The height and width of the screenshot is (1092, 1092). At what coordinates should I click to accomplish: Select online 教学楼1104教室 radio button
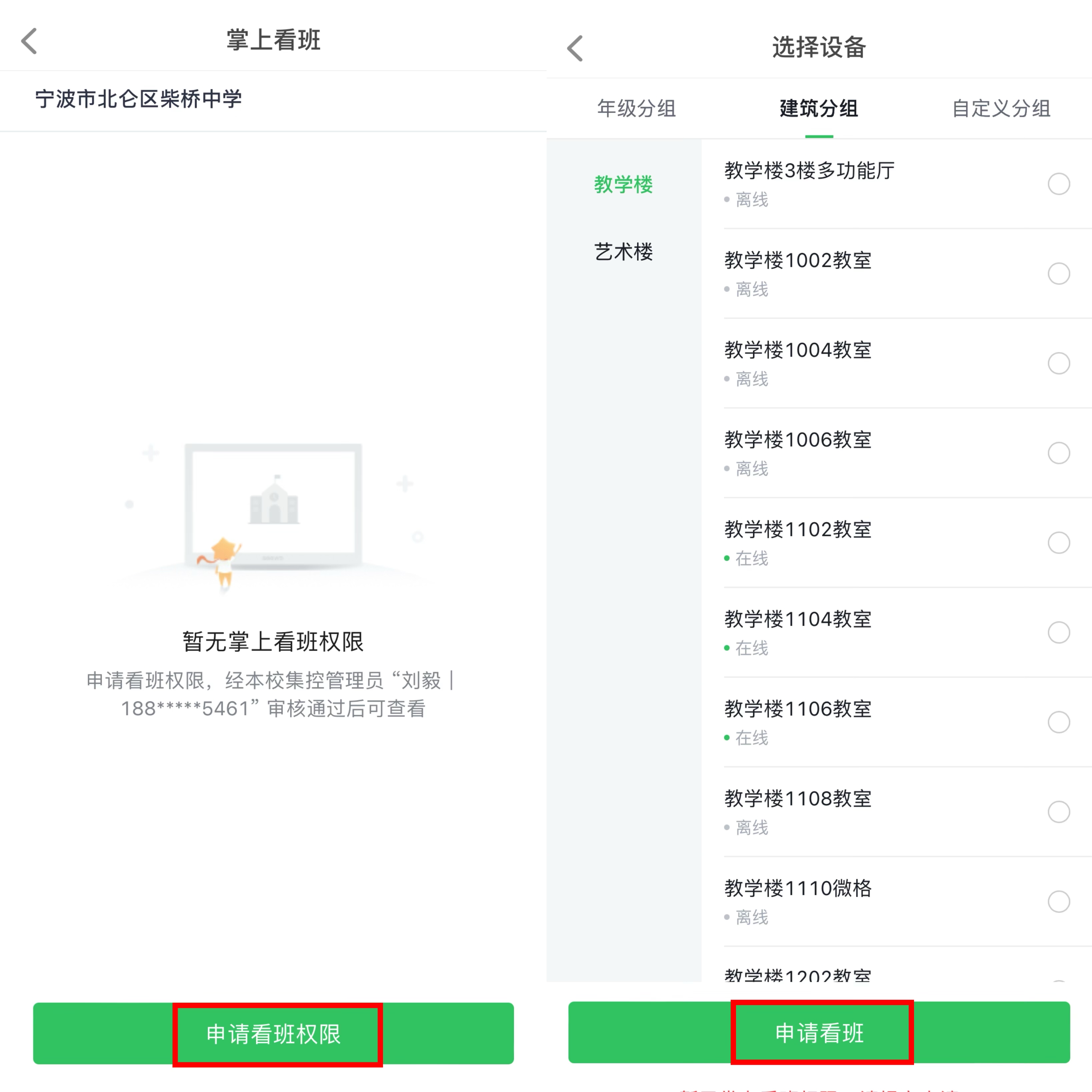(1059, 632)
